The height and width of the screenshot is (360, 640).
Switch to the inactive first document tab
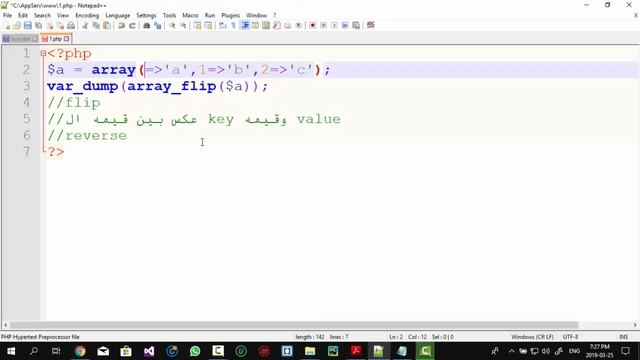(x=20, y=39)
